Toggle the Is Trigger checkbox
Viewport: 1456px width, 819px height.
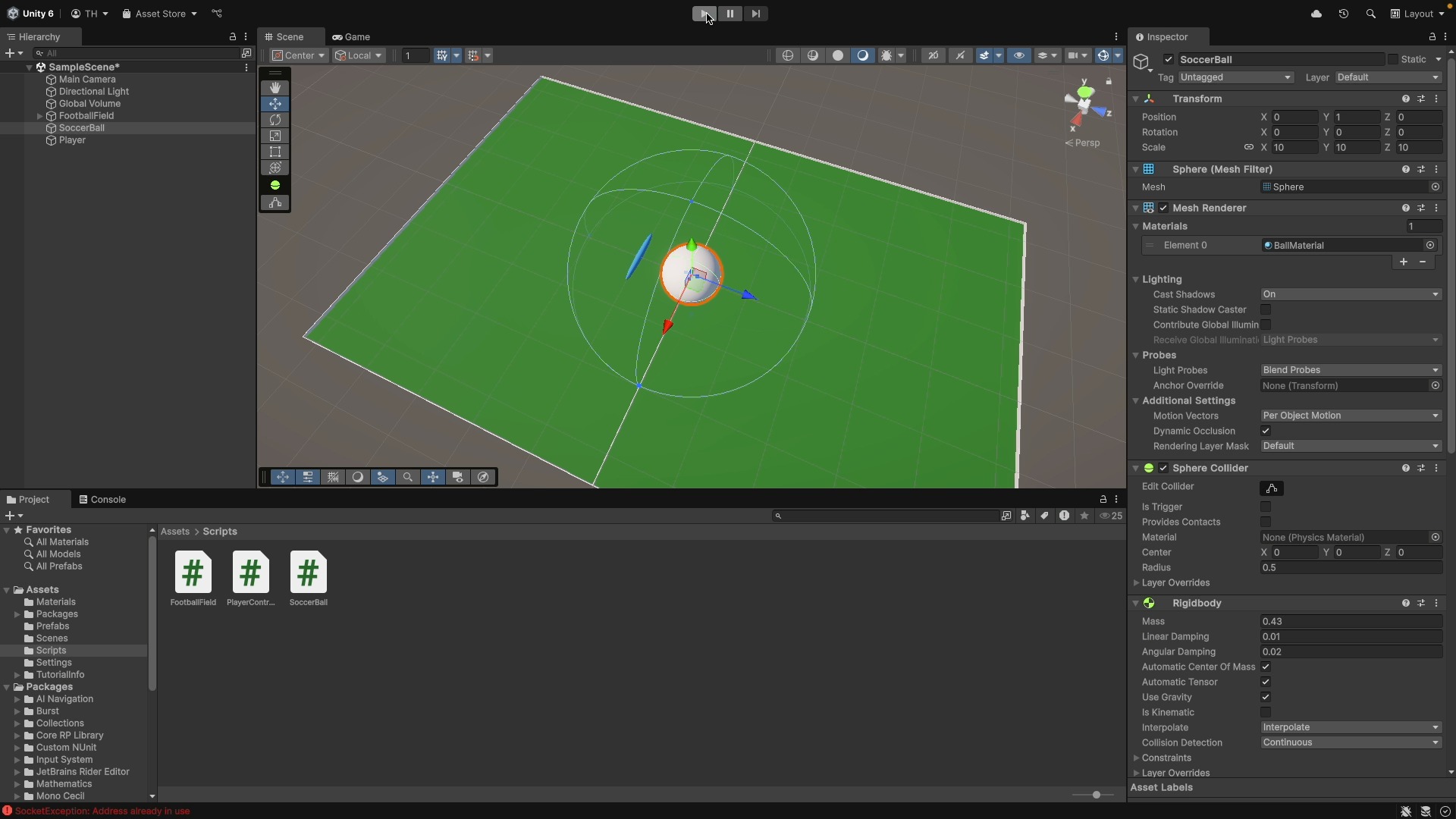(x=1266, y=507)
